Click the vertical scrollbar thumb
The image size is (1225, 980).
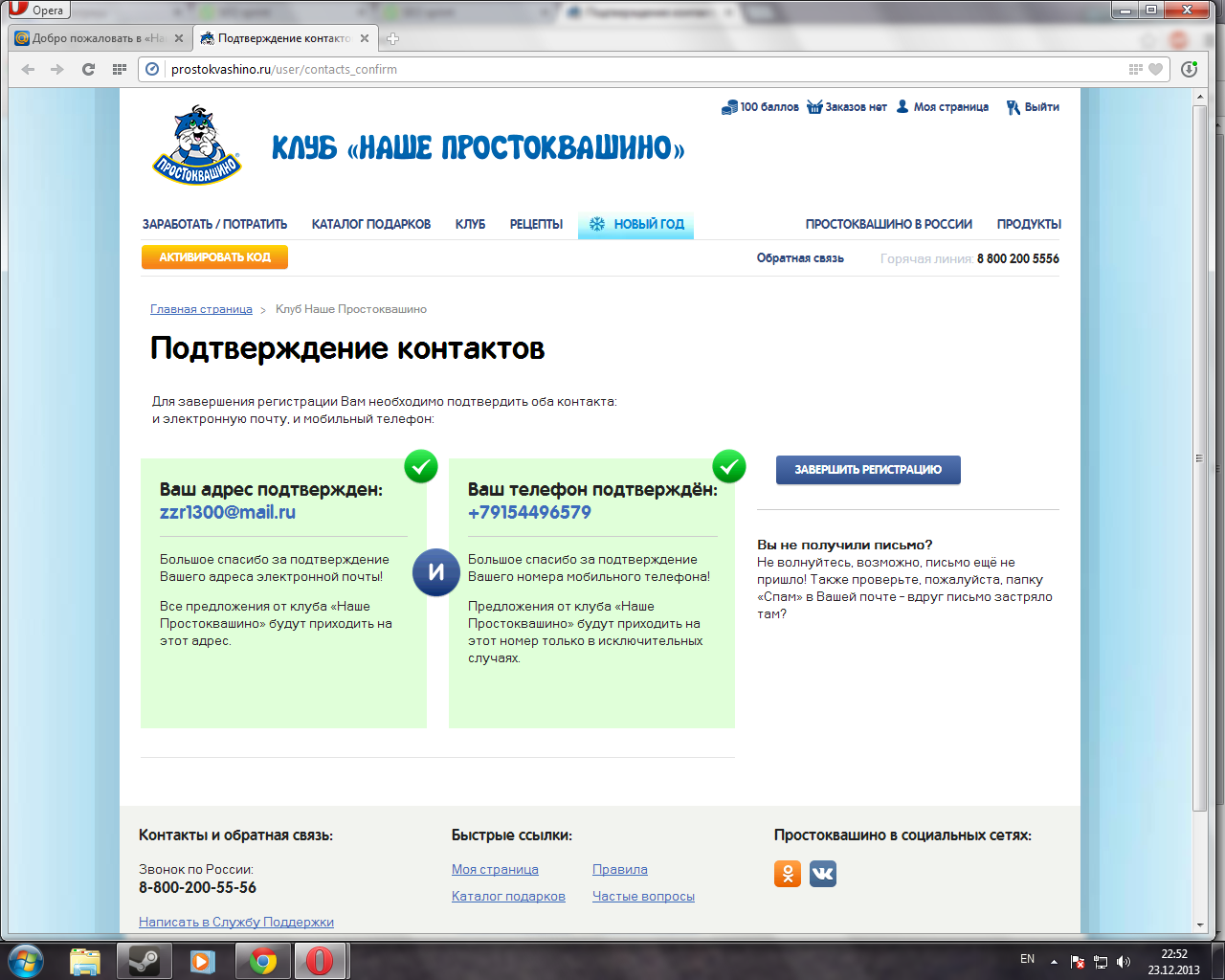tap(1201, 458)
